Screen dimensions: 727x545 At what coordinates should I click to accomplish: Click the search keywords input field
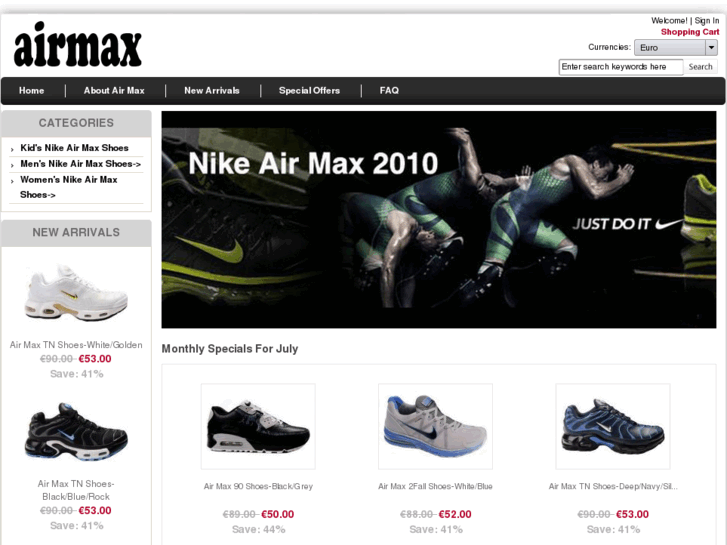(621, 67)
